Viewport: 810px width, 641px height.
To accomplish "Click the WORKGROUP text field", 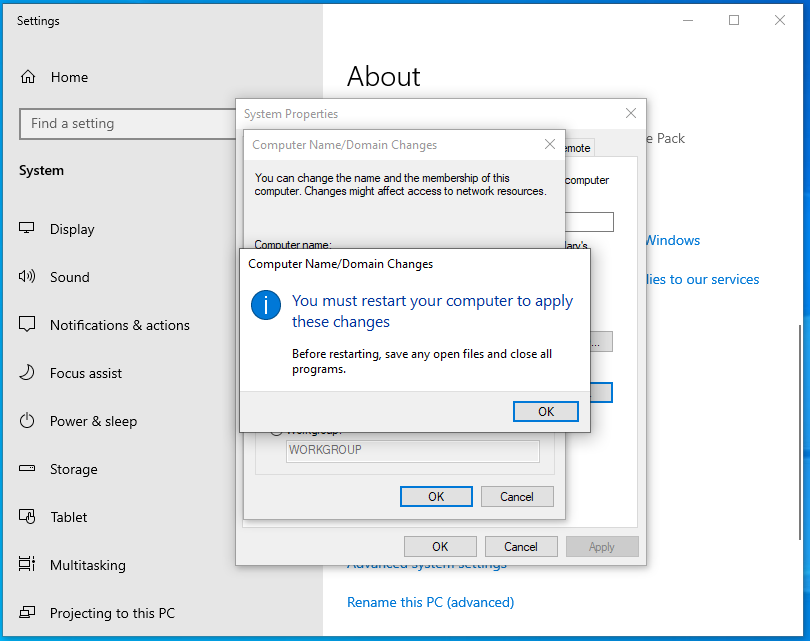I will click(x=412, y=450).
